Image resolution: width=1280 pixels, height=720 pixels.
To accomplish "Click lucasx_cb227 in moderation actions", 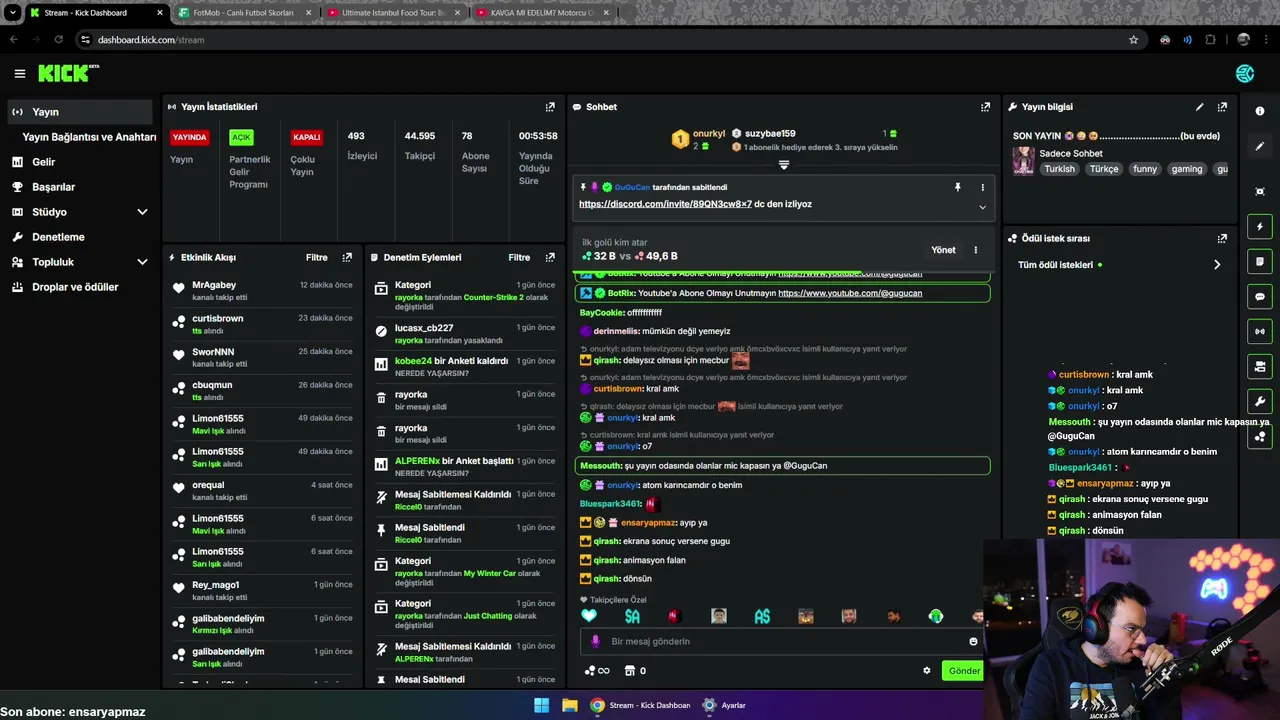I will (x=424, y=328).
